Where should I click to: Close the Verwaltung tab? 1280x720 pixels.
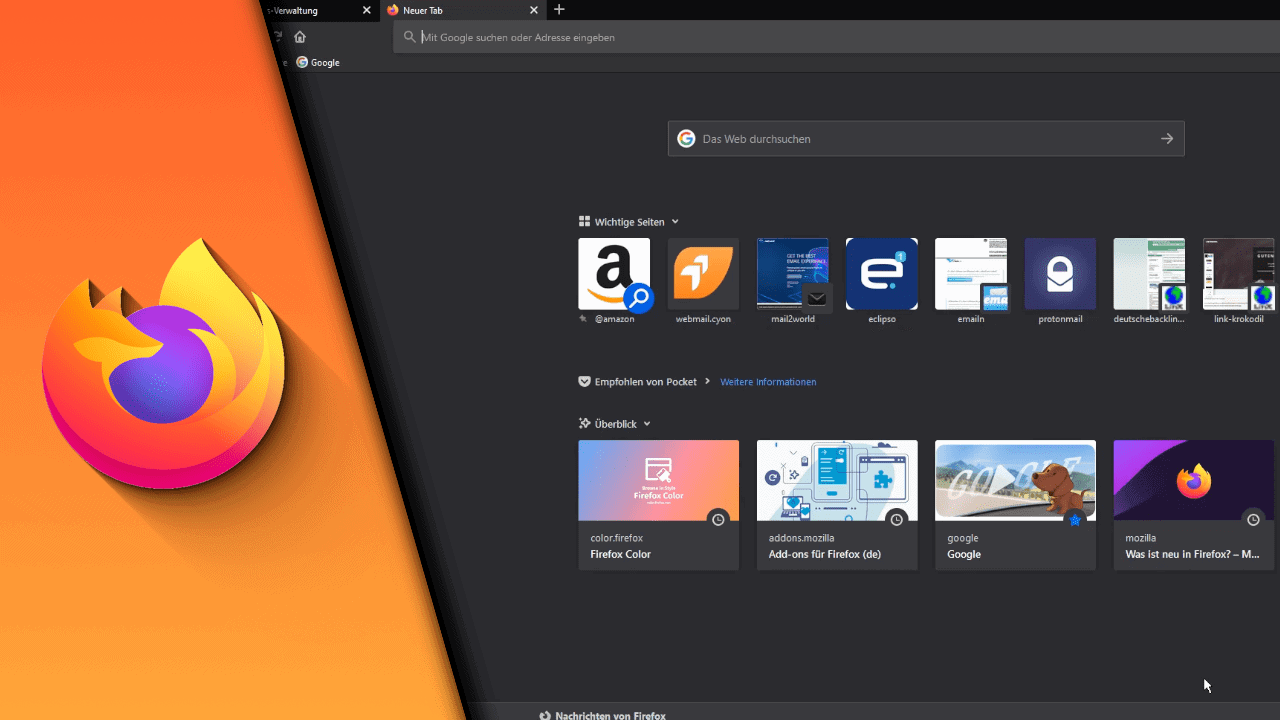coord(366,10)
